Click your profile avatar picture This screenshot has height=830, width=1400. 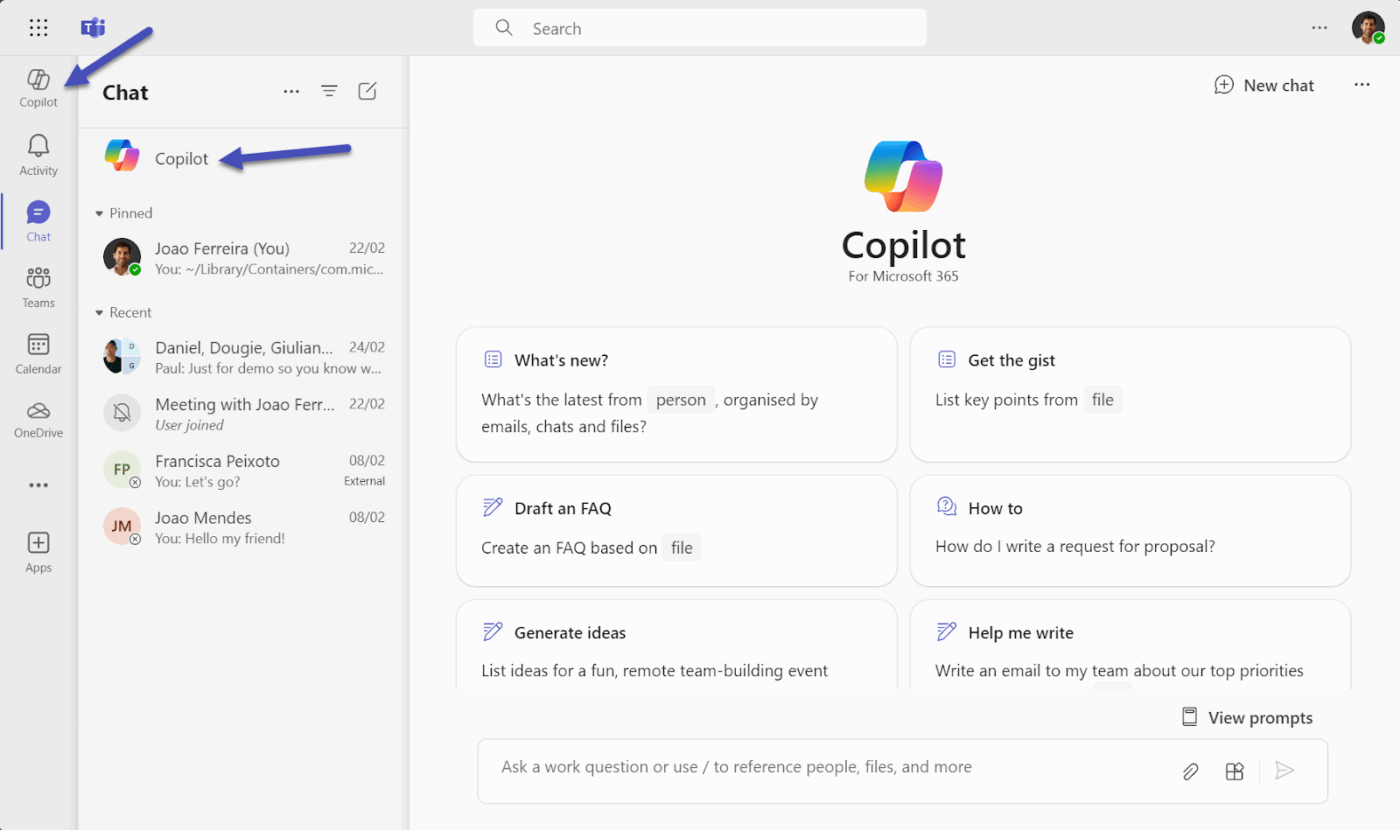point(1368,27)
